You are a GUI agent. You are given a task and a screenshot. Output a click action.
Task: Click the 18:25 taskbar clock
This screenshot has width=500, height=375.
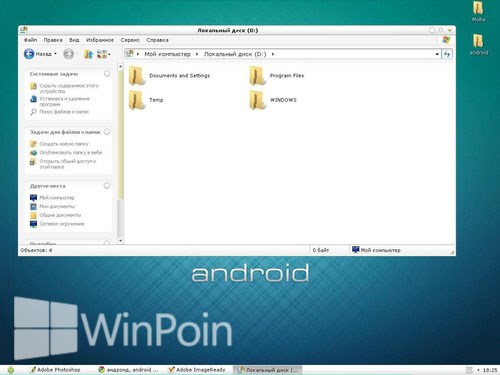[x=490, y=370]
